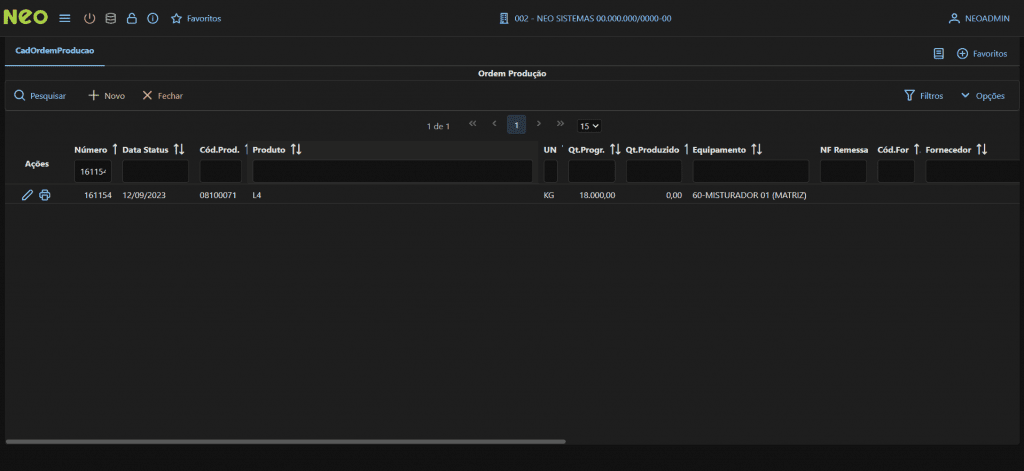Click the power/logout icon
The image size is (1024, 471).
click(x=89, y=18)
